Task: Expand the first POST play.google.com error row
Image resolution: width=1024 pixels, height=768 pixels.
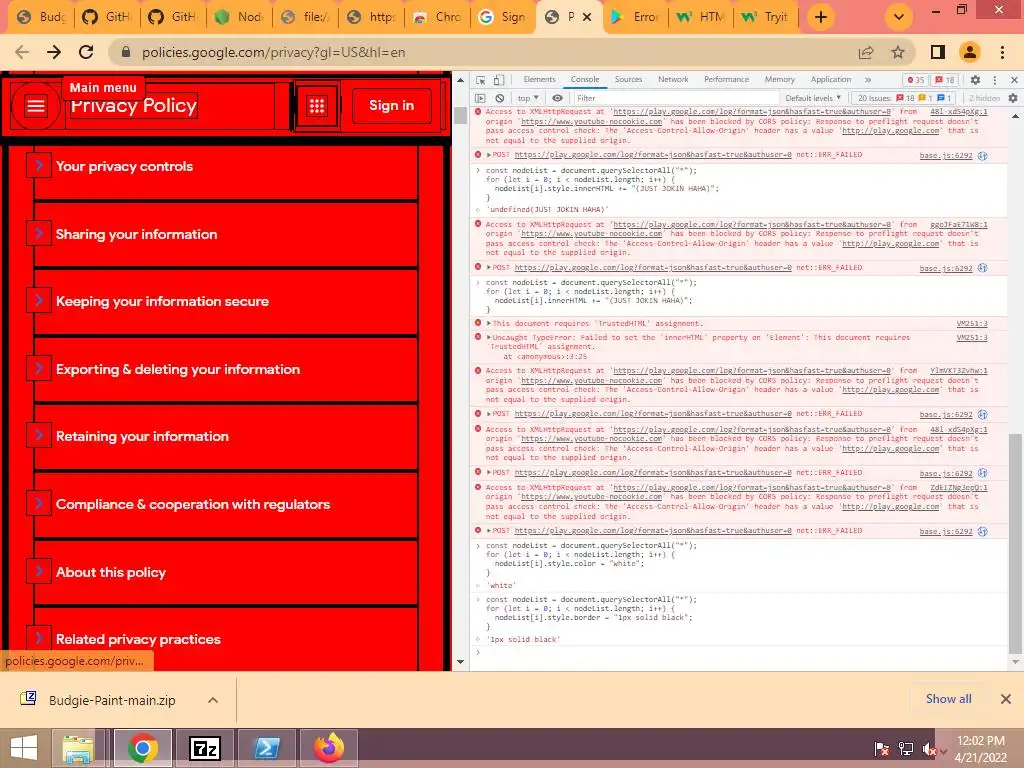Action: [x=488, y=155]
